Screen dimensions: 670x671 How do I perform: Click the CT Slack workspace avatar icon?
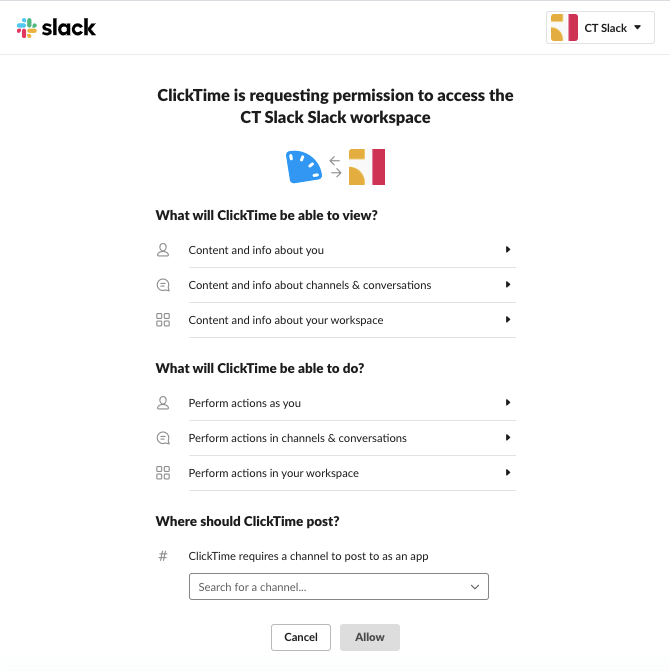564,28
